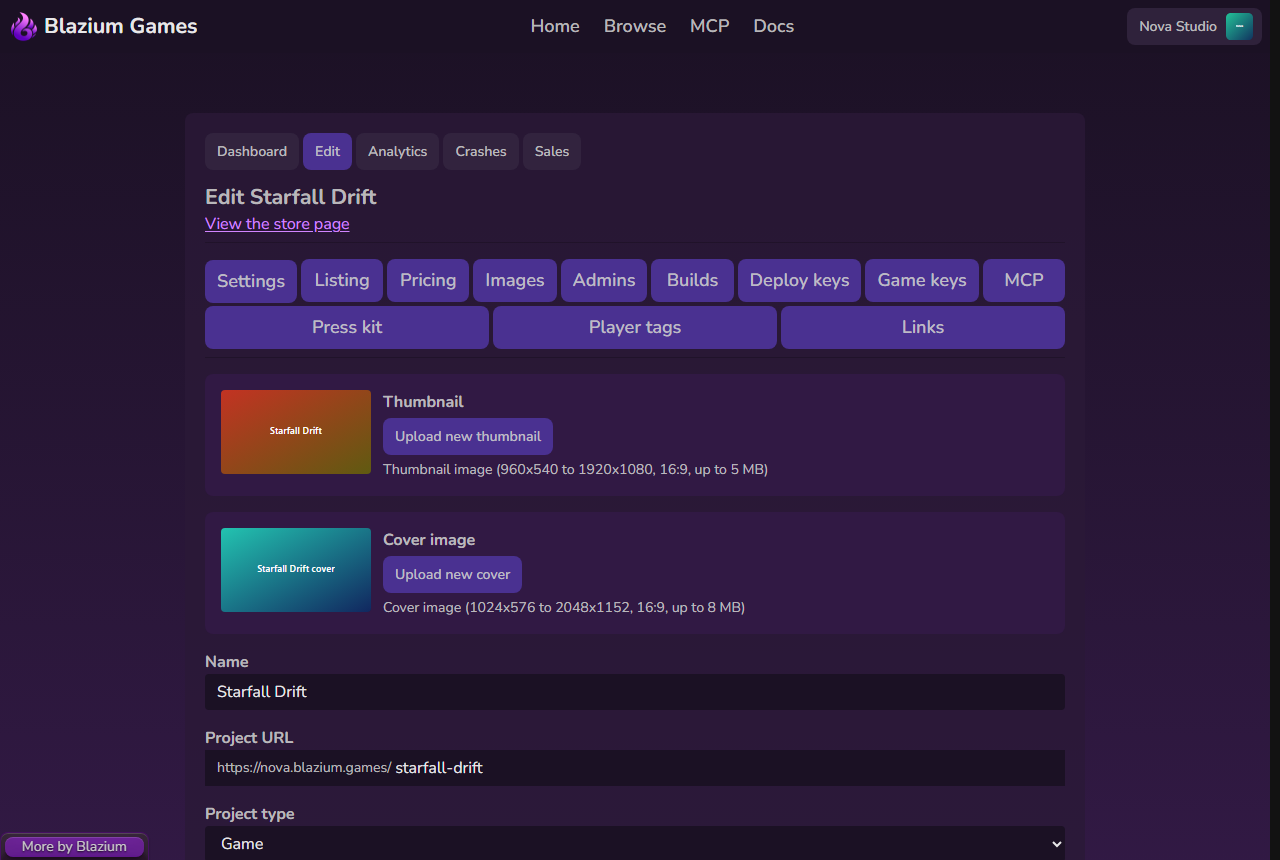Open the Press kit section

347,327
